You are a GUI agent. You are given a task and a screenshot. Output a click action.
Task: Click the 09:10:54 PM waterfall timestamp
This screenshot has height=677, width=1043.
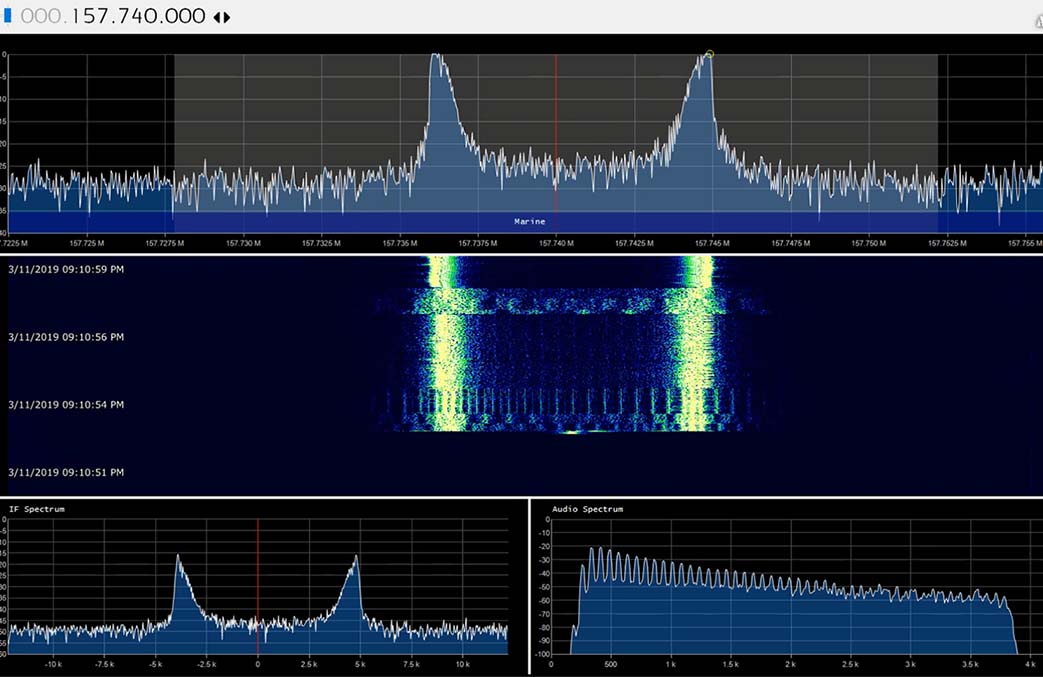pos(66,404)
